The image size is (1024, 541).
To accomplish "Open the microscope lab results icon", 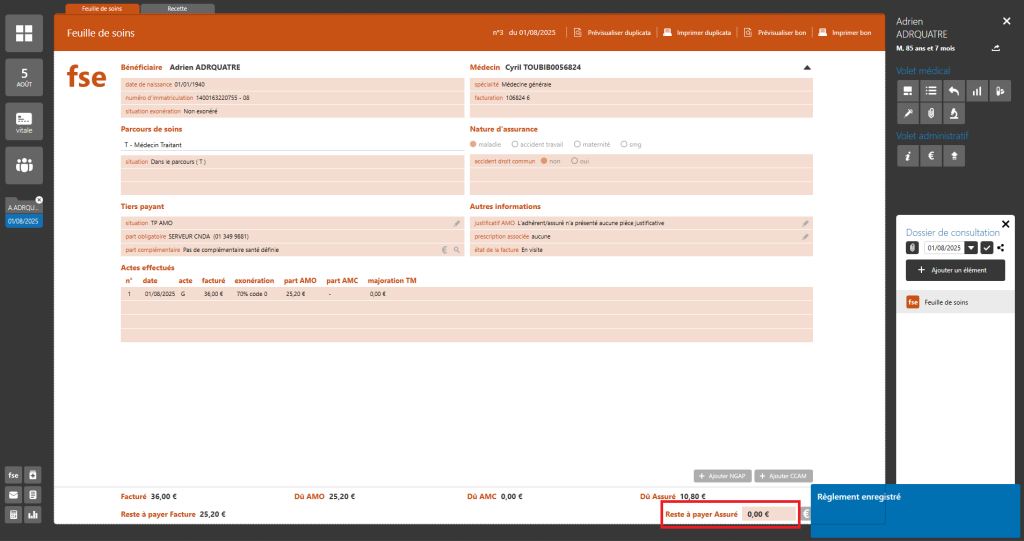I will 954,113.
